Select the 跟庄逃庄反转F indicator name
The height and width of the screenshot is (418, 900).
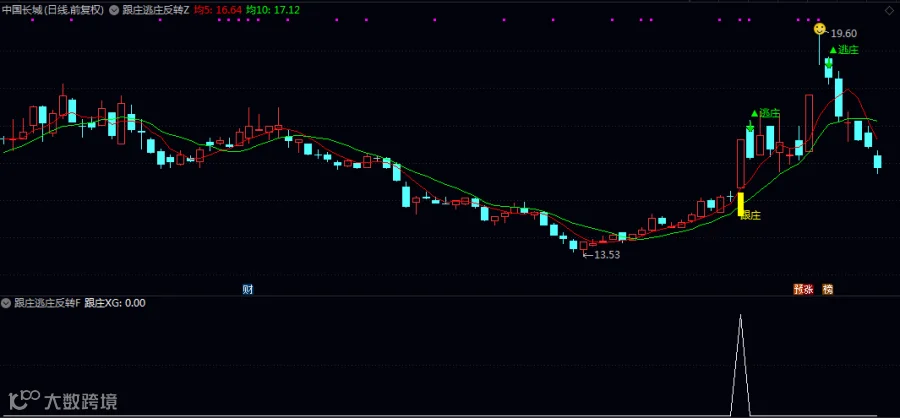pyautogui.click(x=48, y=303)
